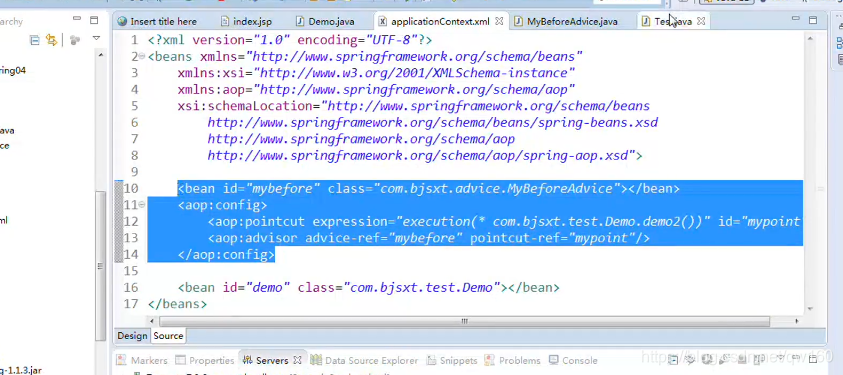Click "com.bjsxt.test.Demo" class value on line 16
Image resolution: width=843 pixels, height=375 pixels.
point(422,288)
